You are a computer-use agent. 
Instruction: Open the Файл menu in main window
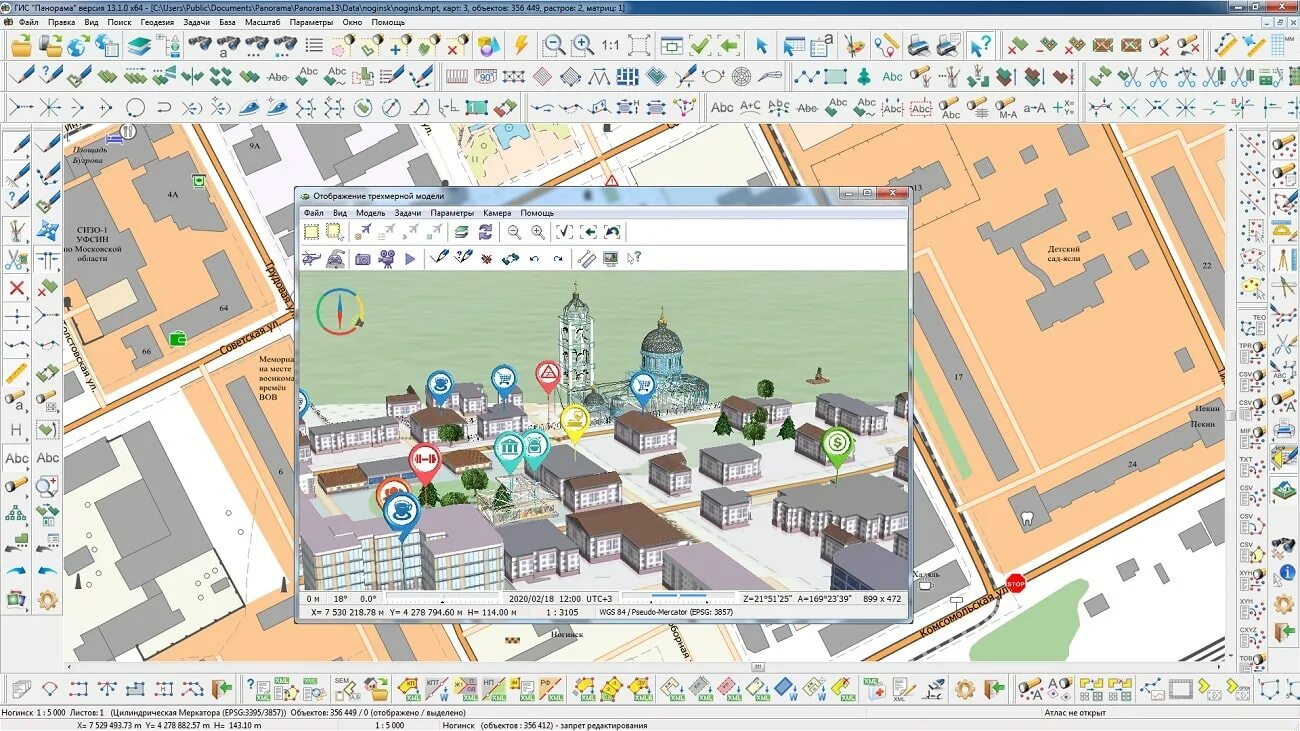point(29,21)
